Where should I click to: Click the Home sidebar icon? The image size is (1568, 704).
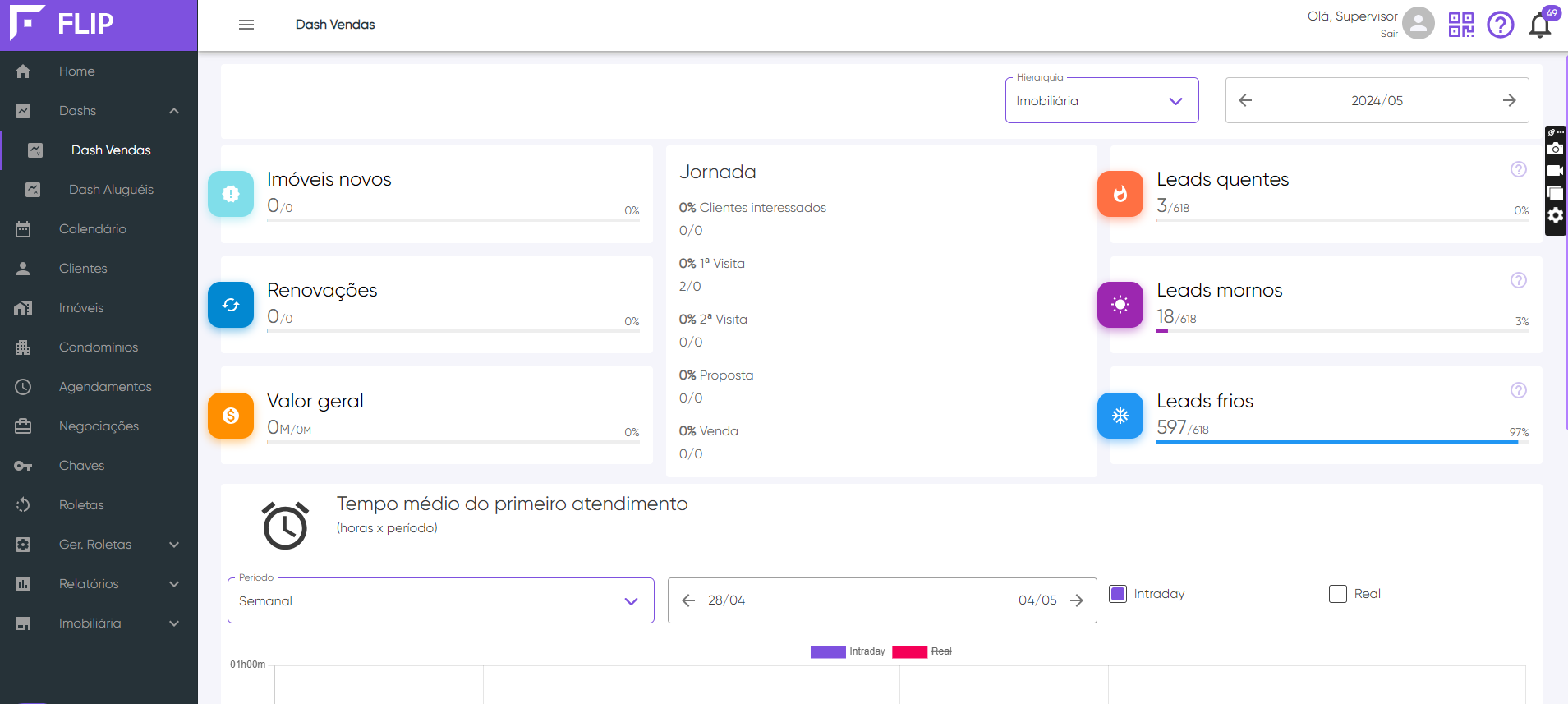(x=23, y=71)
